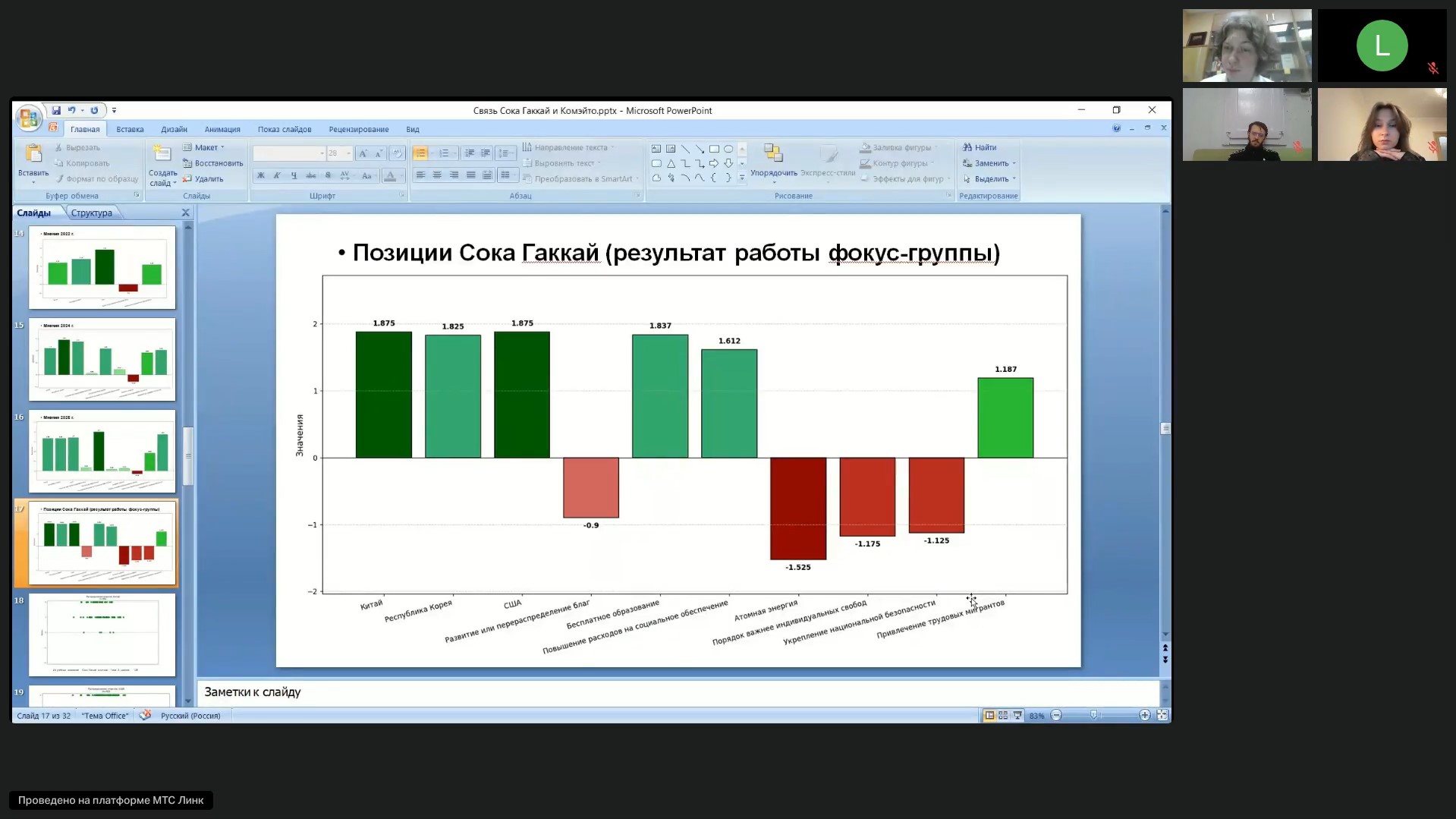
Task: Open the round Office button menu
Action: (x=29, y=118)
